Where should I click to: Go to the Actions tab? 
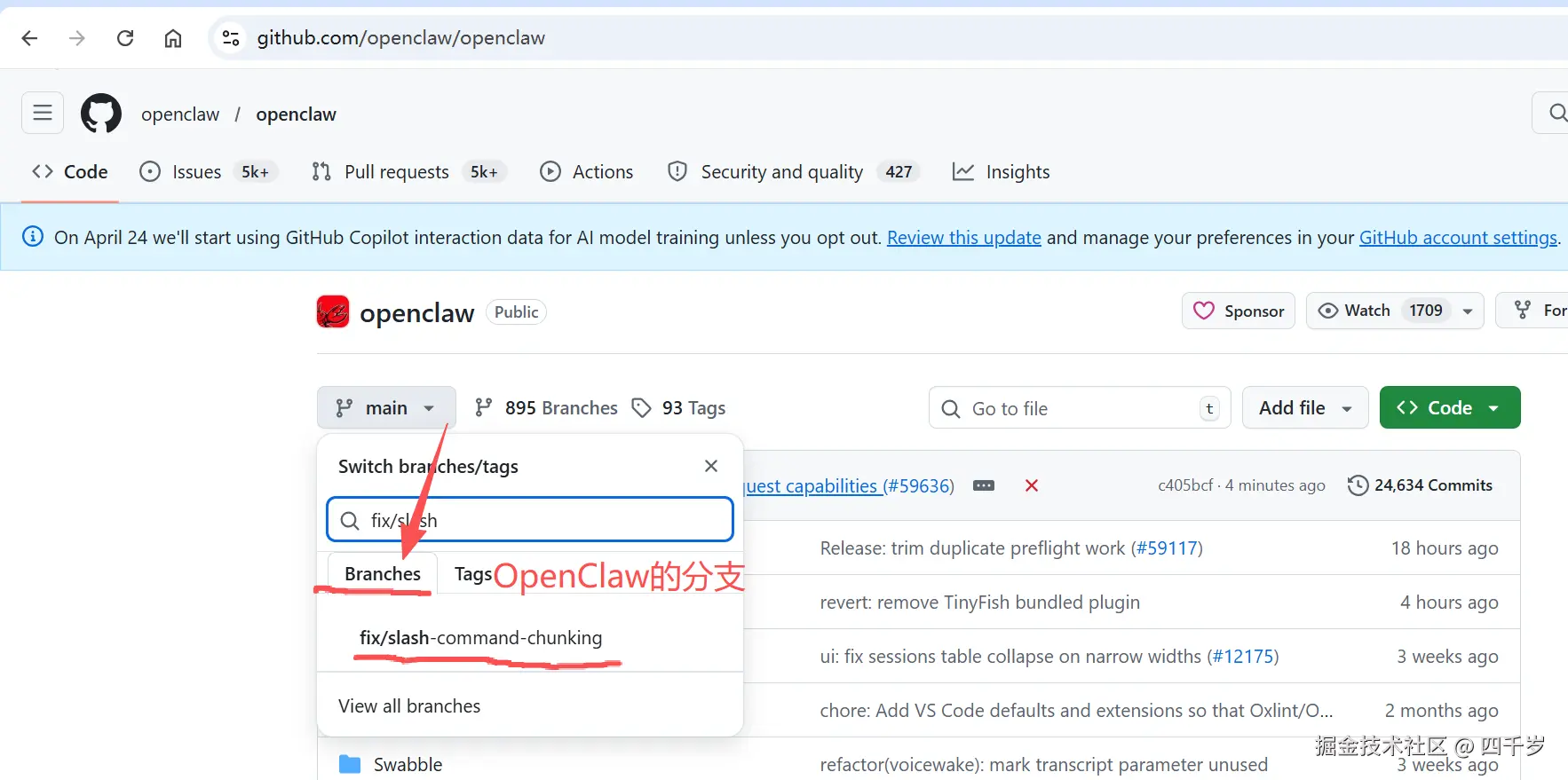pos(587,172)
